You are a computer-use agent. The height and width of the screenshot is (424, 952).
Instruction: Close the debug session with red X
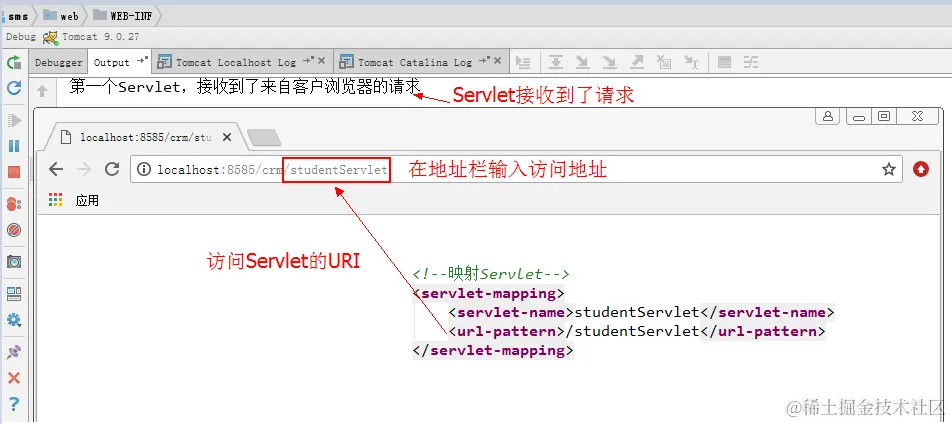[x=14, y=378]
